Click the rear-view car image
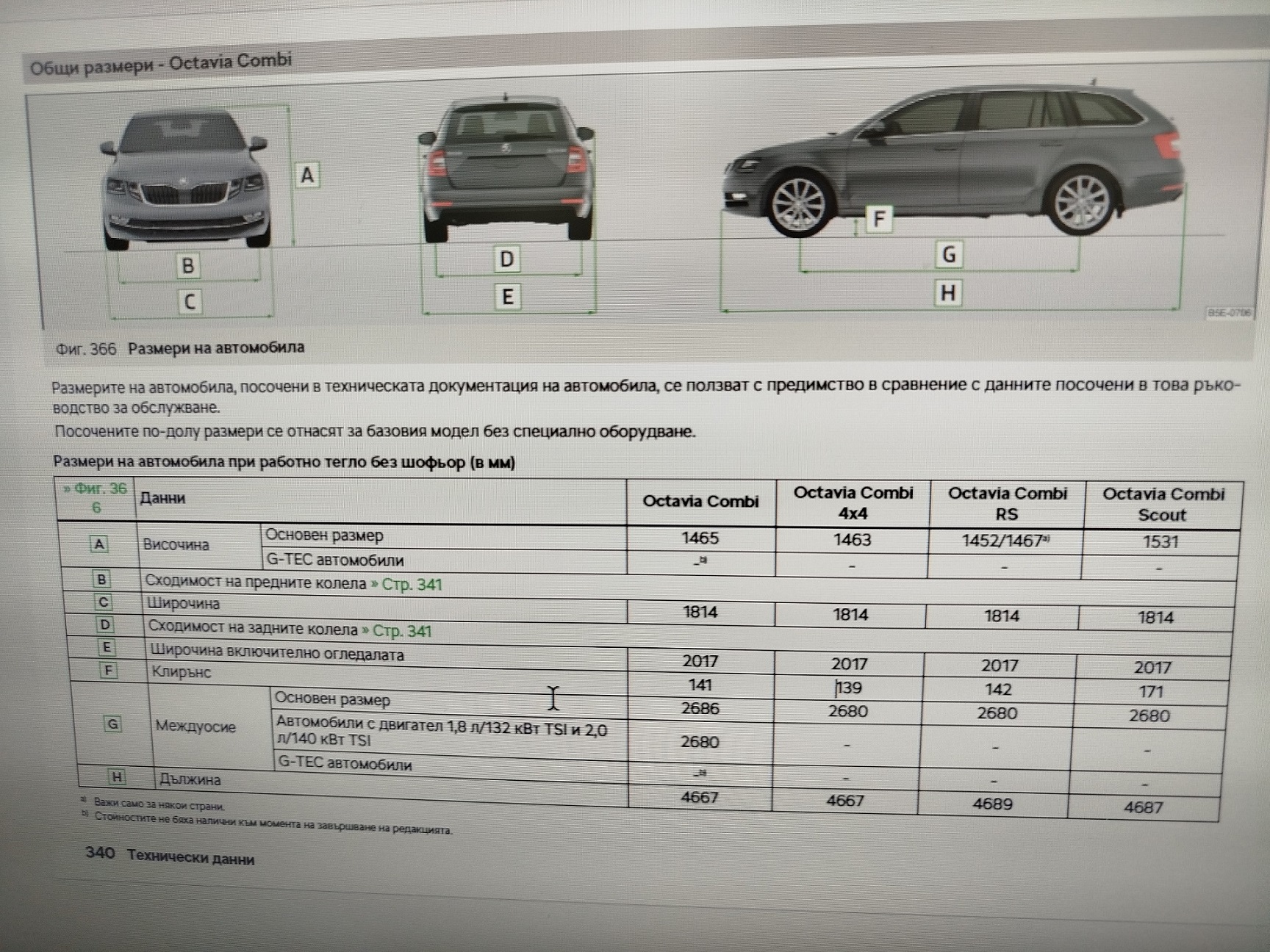 506,170
